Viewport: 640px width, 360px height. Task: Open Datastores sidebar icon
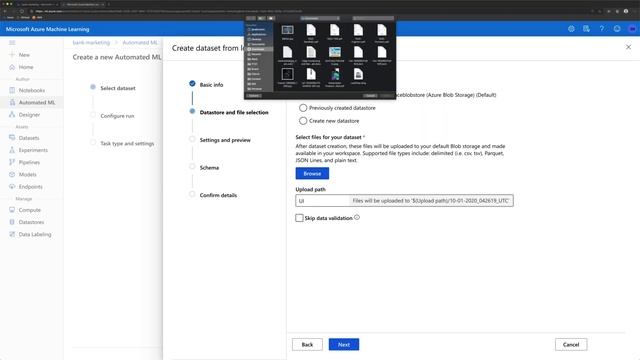(x=12, y=222)
